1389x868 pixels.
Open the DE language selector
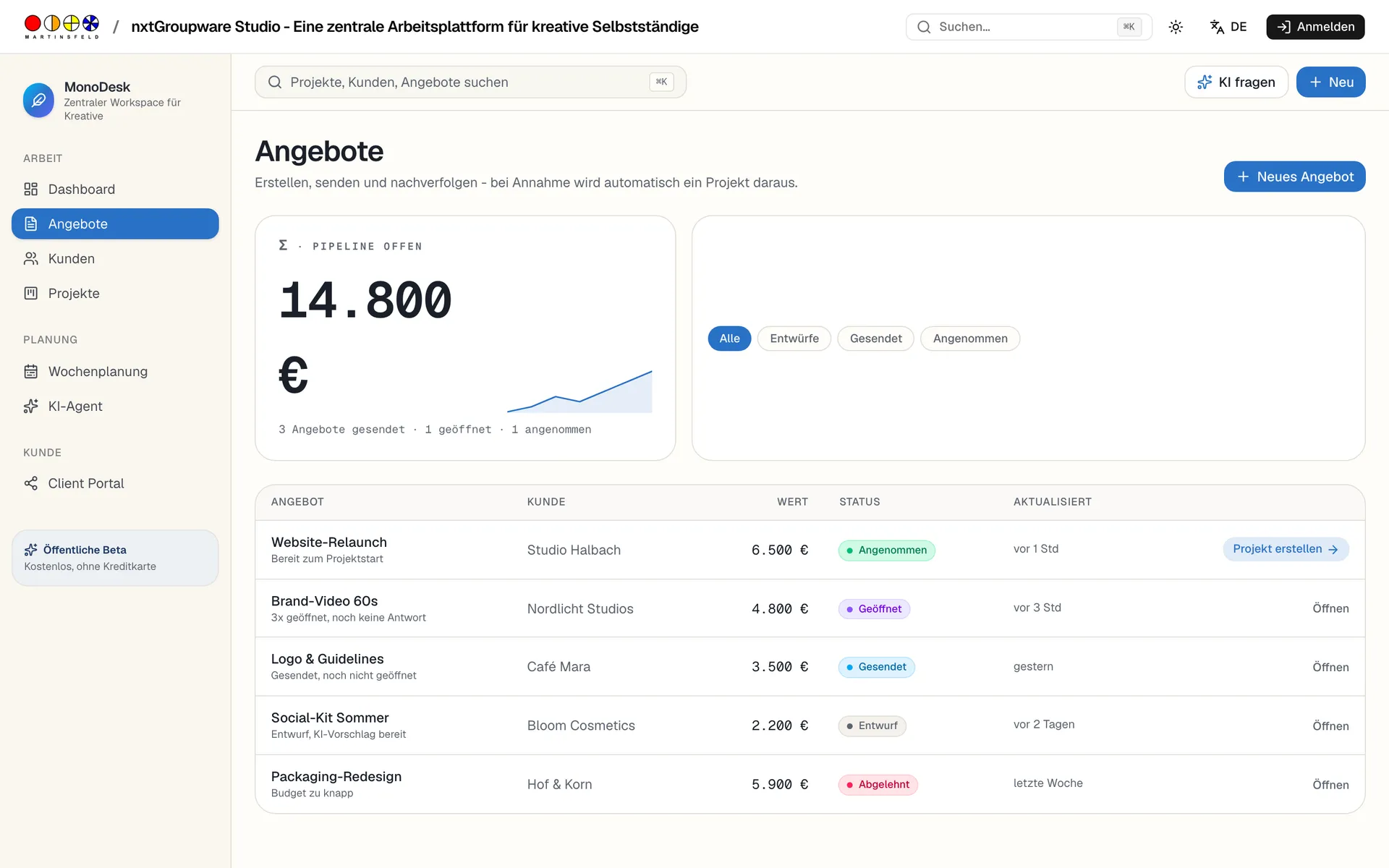1228,27
